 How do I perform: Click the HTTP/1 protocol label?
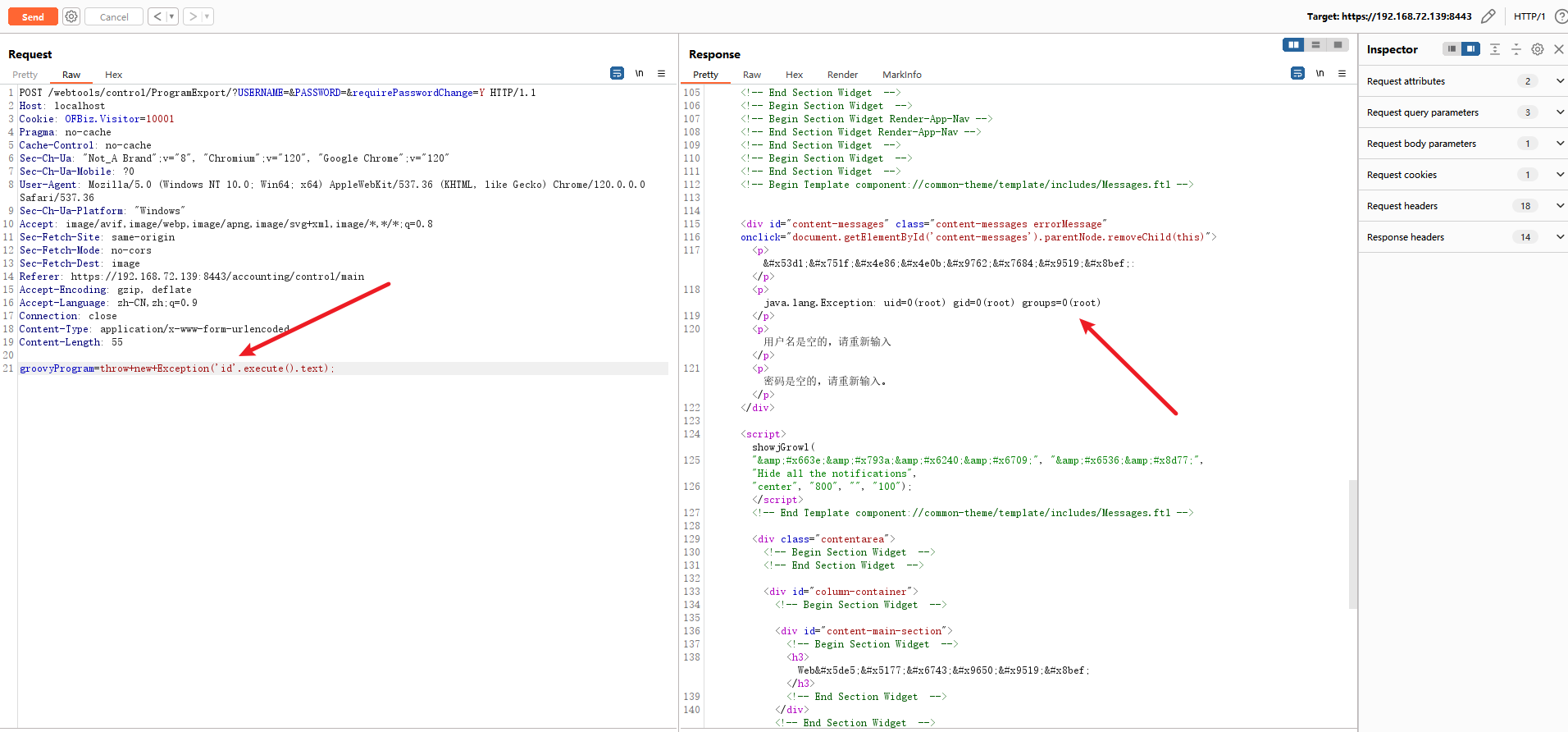(x=1529, y=16)
